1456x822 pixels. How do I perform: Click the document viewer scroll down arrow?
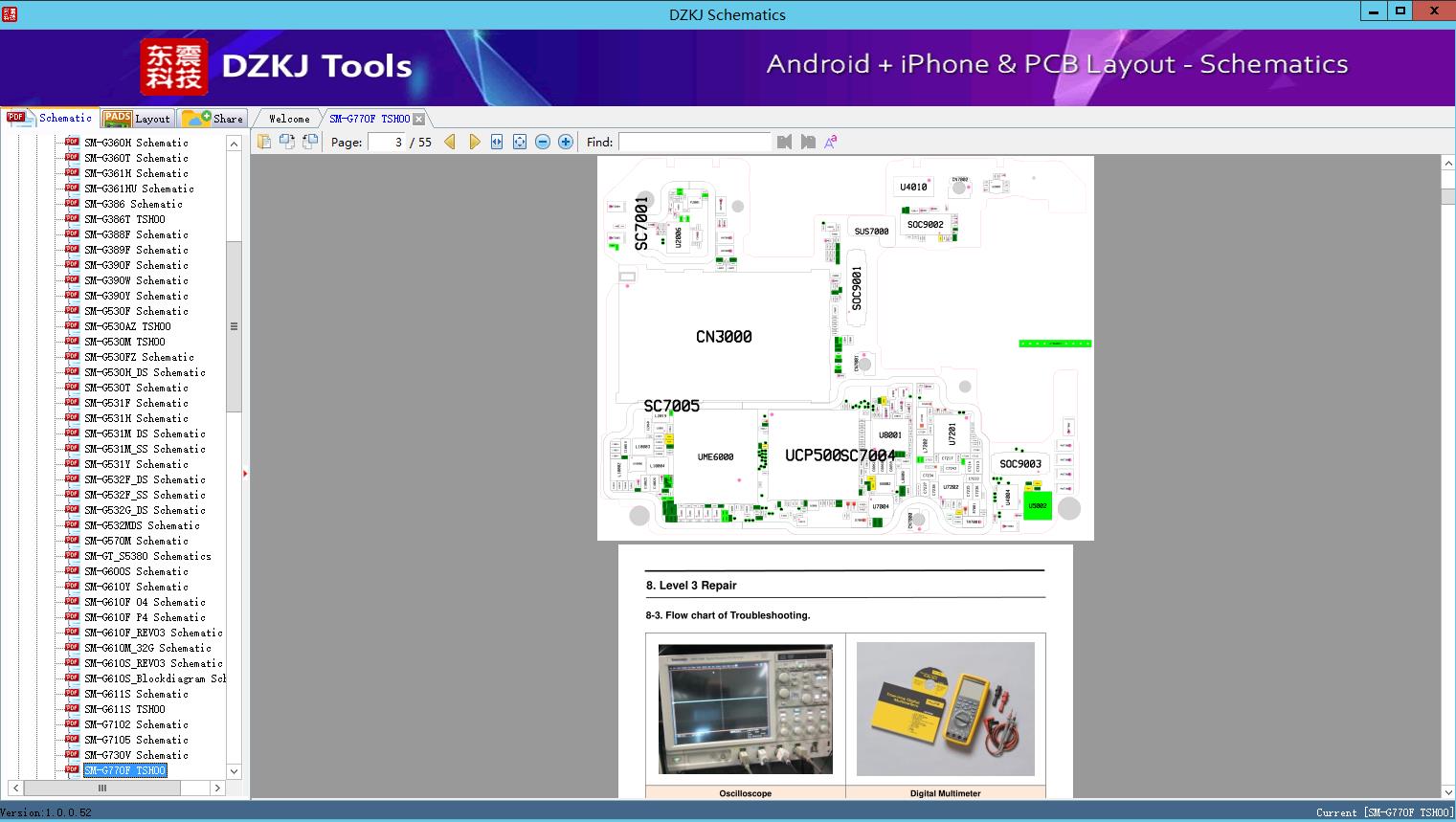pos(1447,791)
